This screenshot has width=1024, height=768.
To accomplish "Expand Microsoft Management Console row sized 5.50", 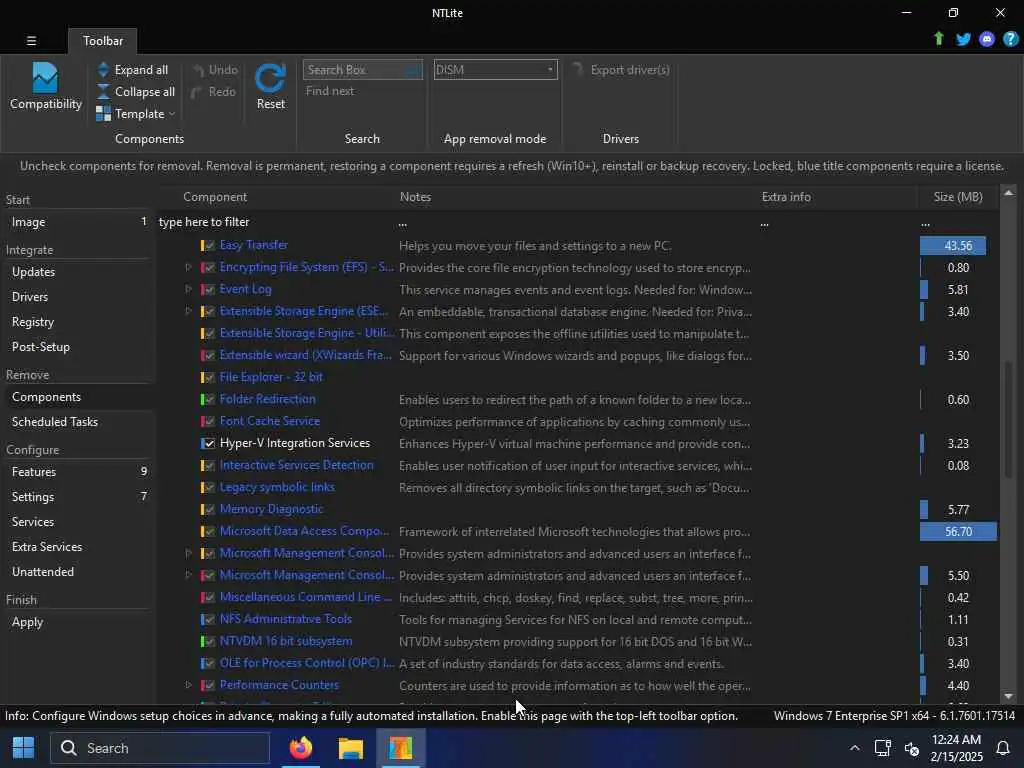I will (188, 575).
